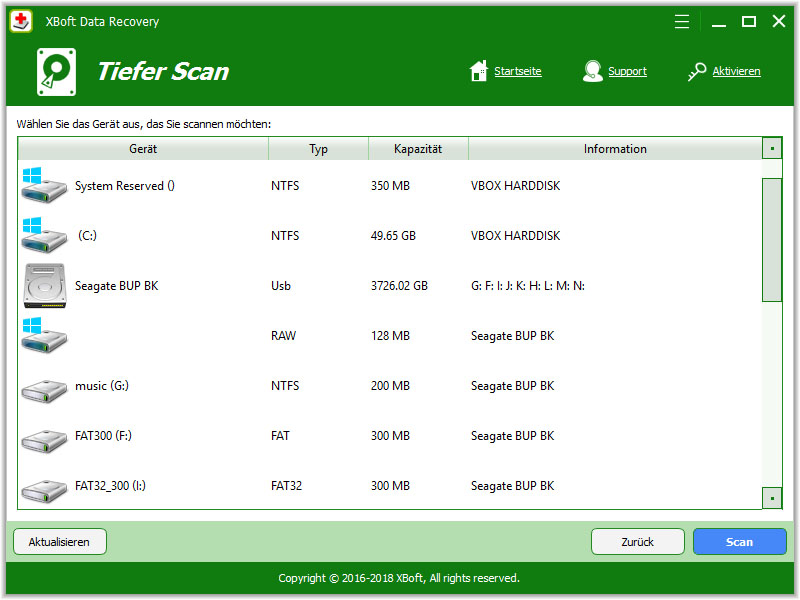The width and height of the screenshot is (800, 600).
Task: Click VBOX HARDDISK in System Reserved row
Action: pos(515,186)
